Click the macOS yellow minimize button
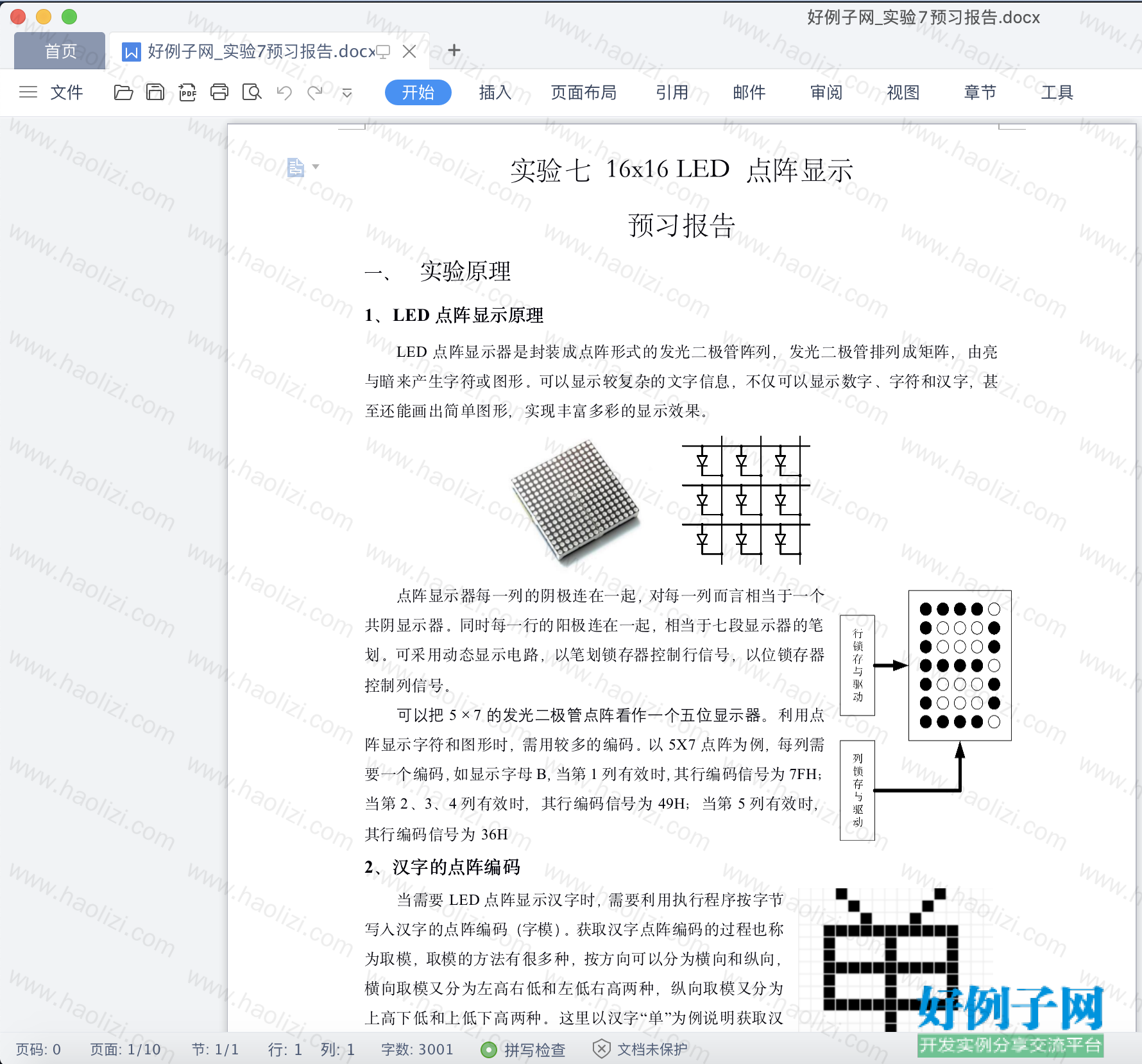Image resolution: width=1142 pixels, height=1064 pixels. pyautogui.click(x=44, y=17)
